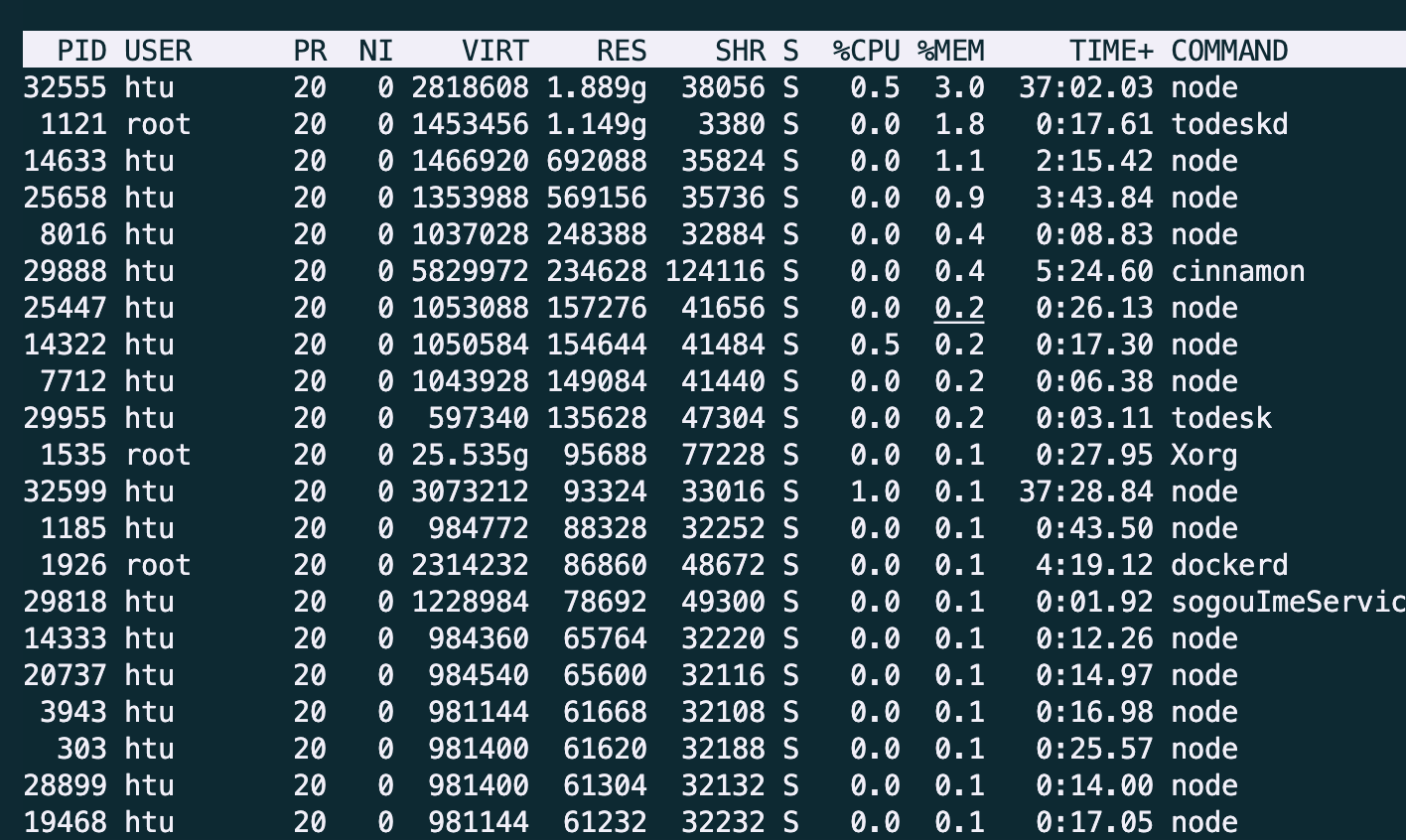
Task: Click the PID column header
Action: pos(82,51)
